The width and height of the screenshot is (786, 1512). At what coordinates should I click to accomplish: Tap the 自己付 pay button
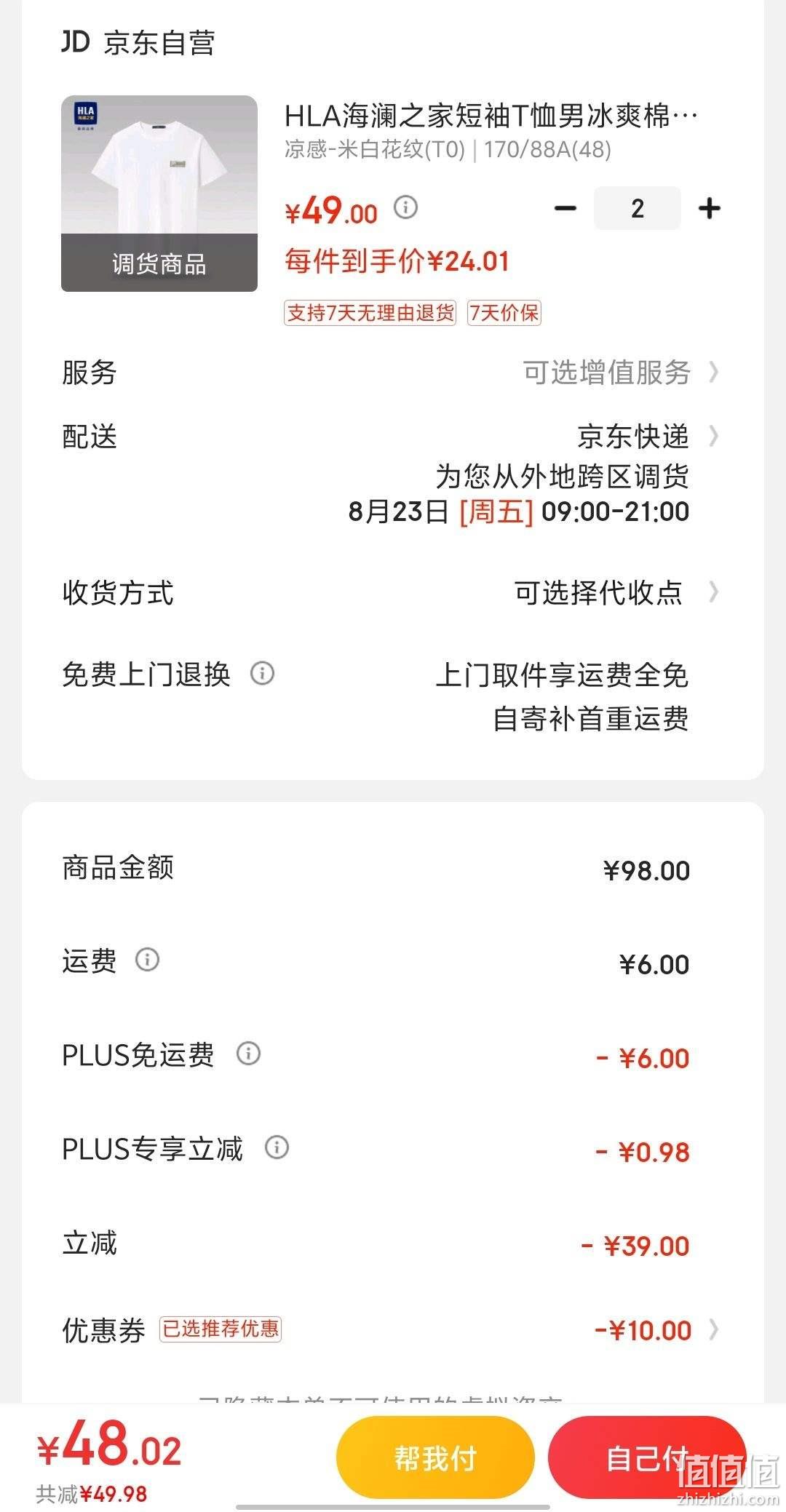tap(647, 1458)
